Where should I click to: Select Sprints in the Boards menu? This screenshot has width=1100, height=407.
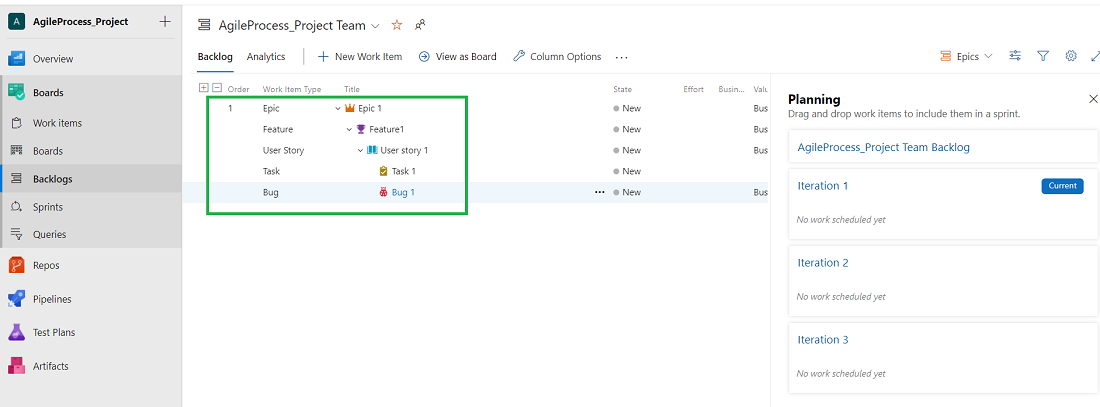click(x=47, y=207)
